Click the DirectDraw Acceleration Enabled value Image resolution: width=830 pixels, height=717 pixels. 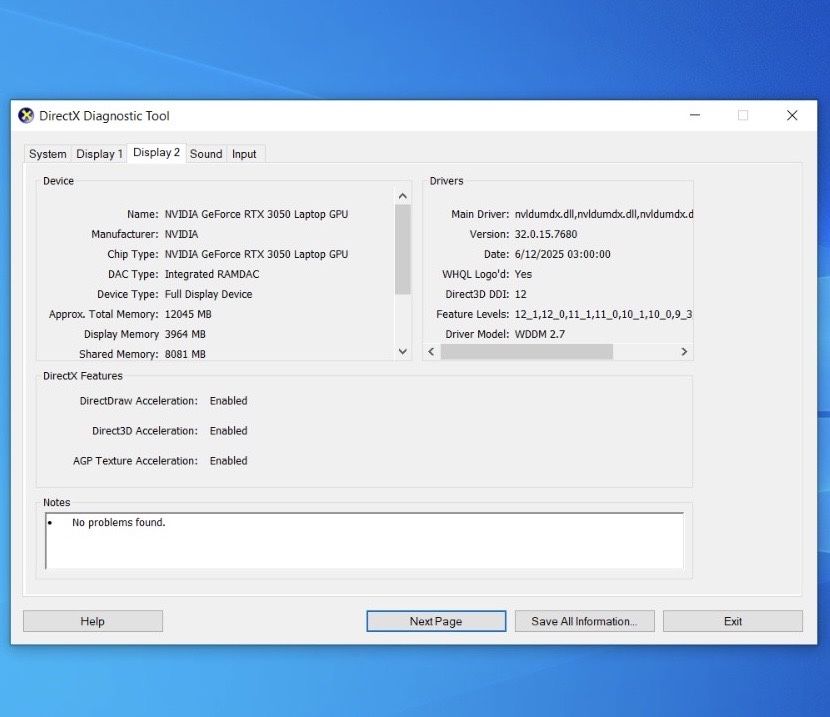pos(228,401)
